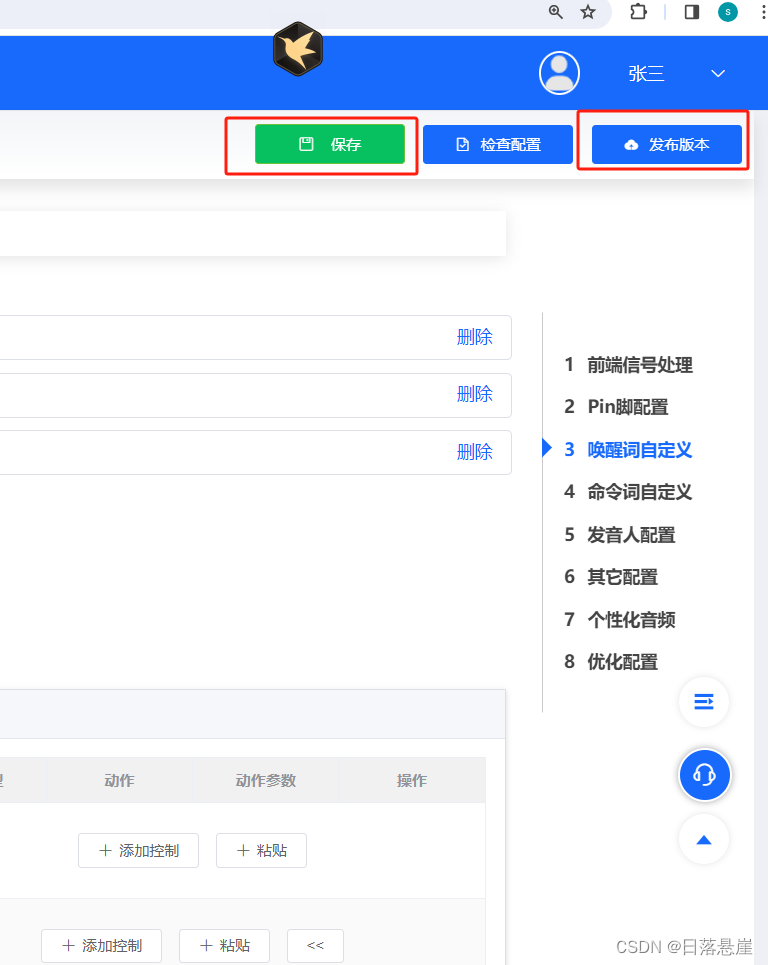The image size is (768, 965).
Task: Click the third wake word input row
Action: coord(255,452)
